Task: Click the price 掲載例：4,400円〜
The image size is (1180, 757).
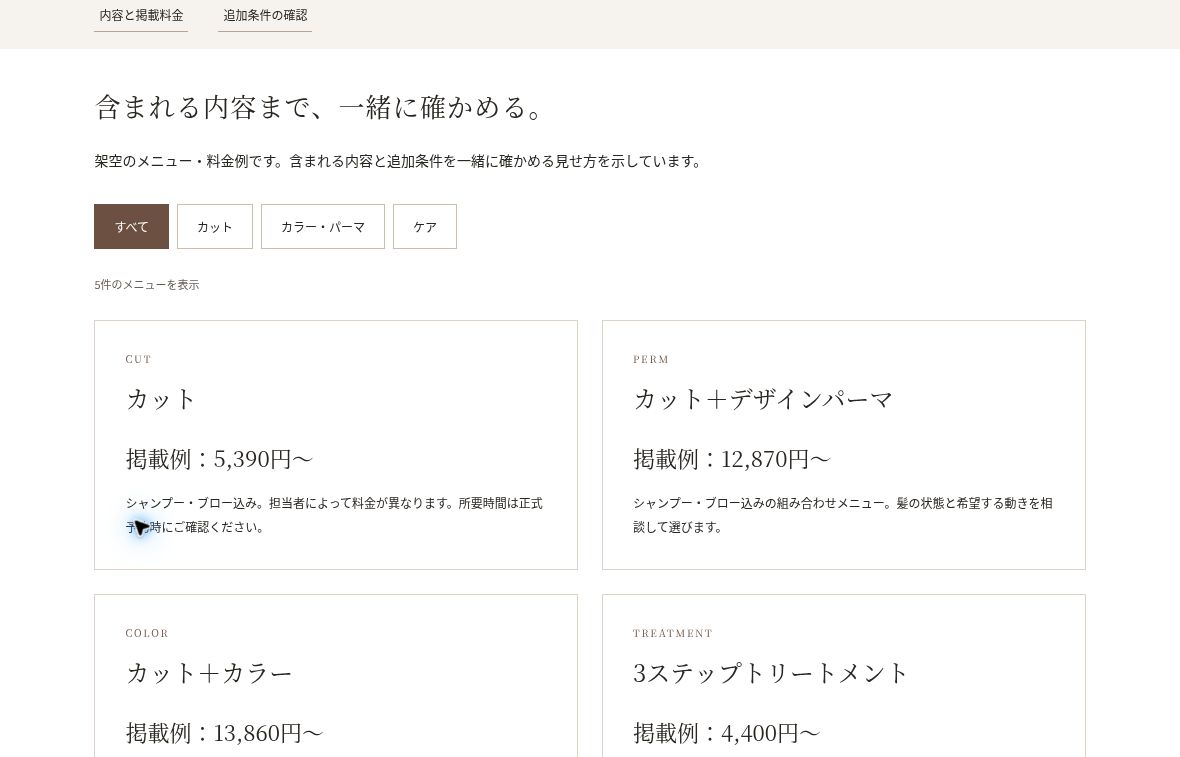Action: 726,733
